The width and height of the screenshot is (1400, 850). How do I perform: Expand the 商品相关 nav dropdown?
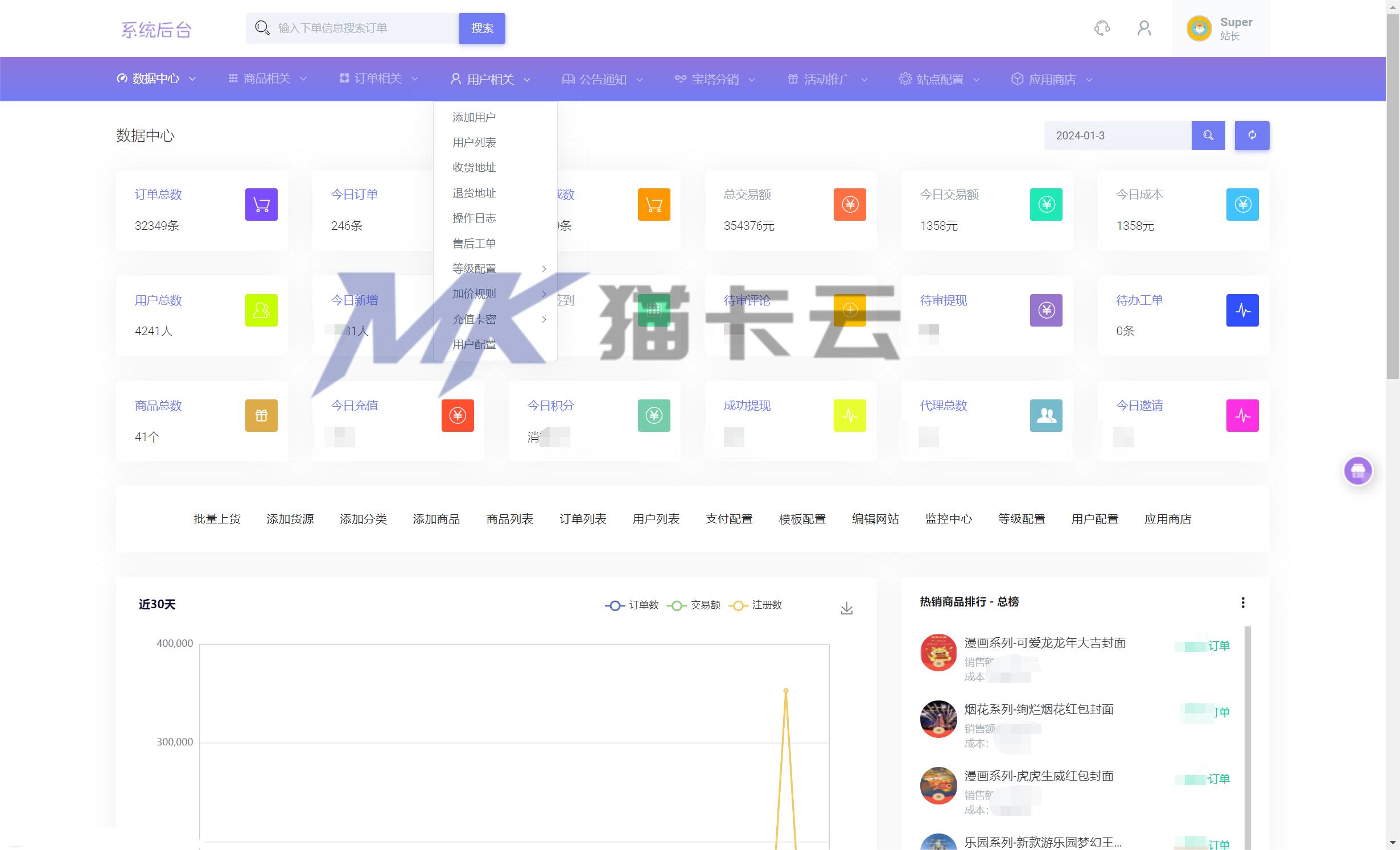267,79
